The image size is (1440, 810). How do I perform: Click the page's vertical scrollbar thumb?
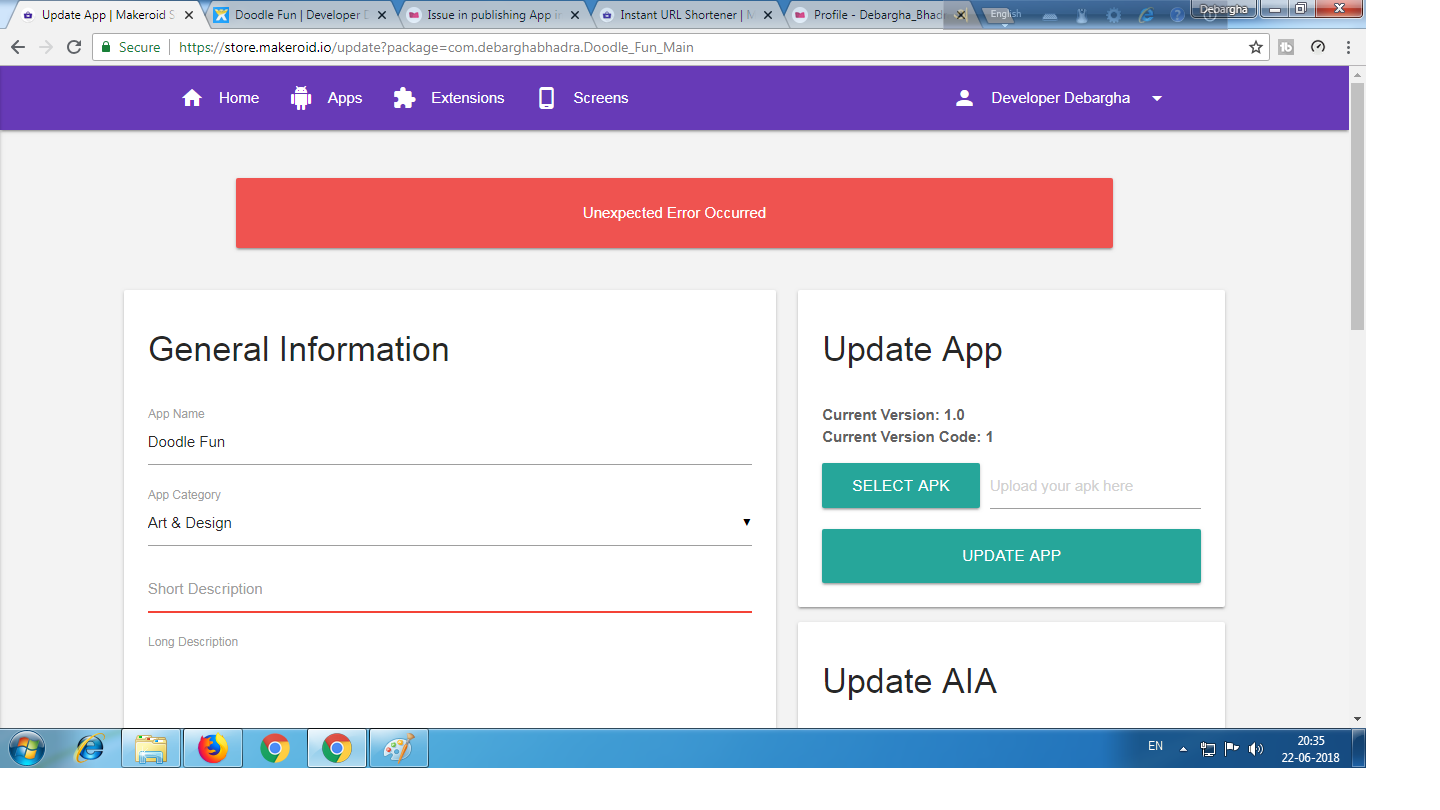[x=1357, y=205]
